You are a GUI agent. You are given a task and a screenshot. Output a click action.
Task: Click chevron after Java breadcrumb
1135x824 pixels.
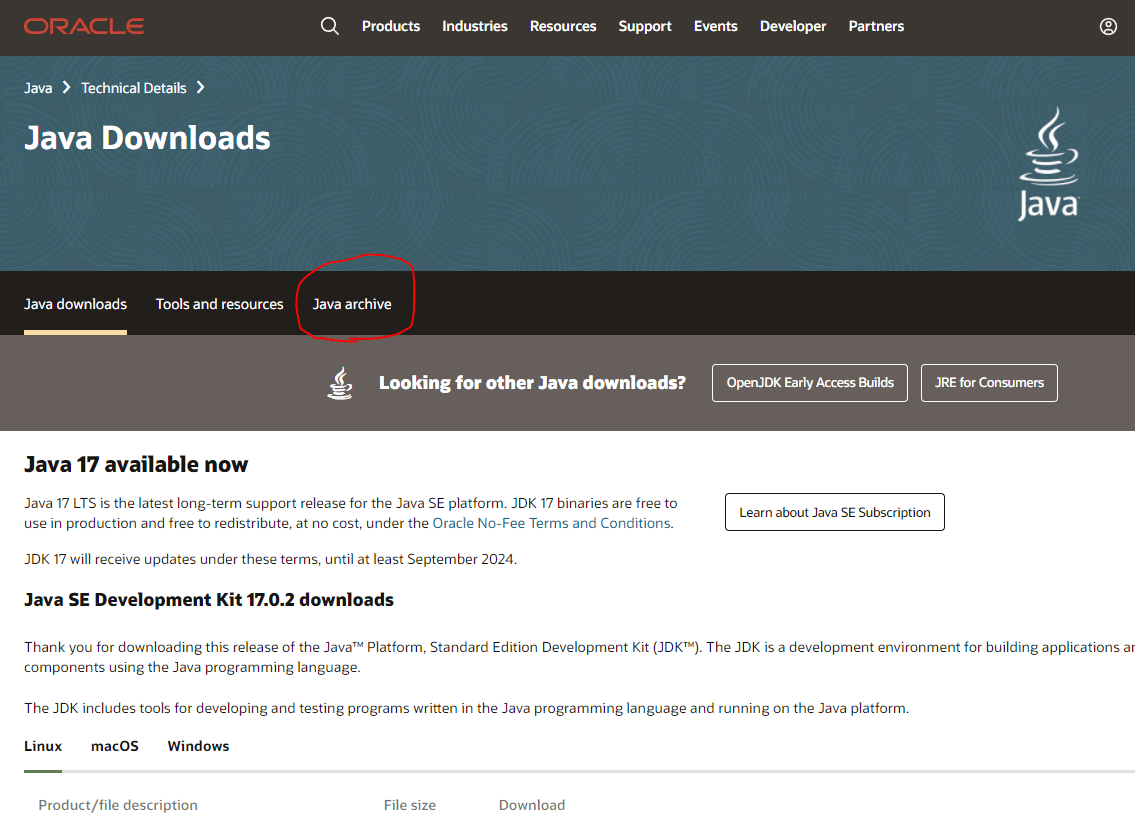67,88
